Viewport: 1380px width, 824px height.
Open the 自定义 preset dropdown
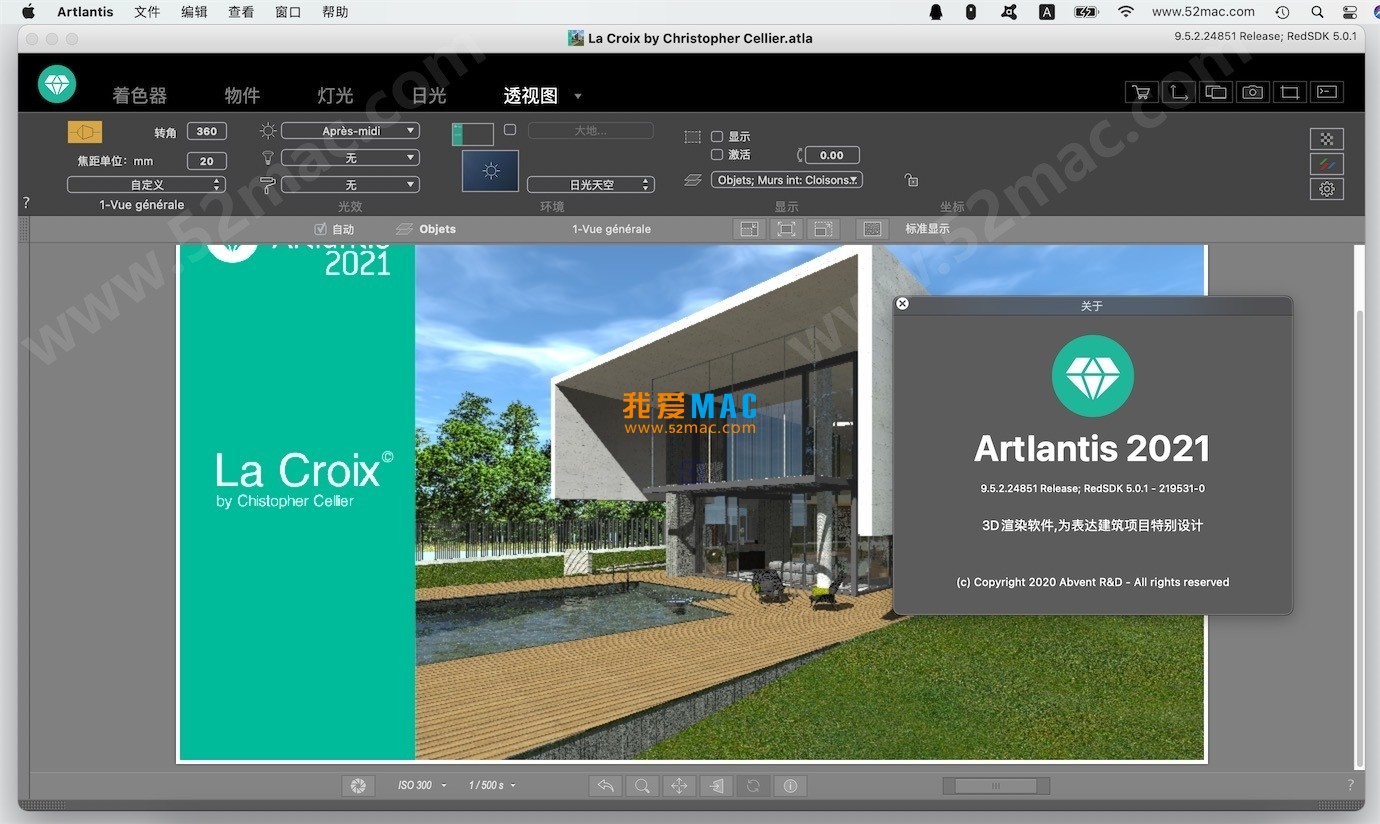pos(146,185)
